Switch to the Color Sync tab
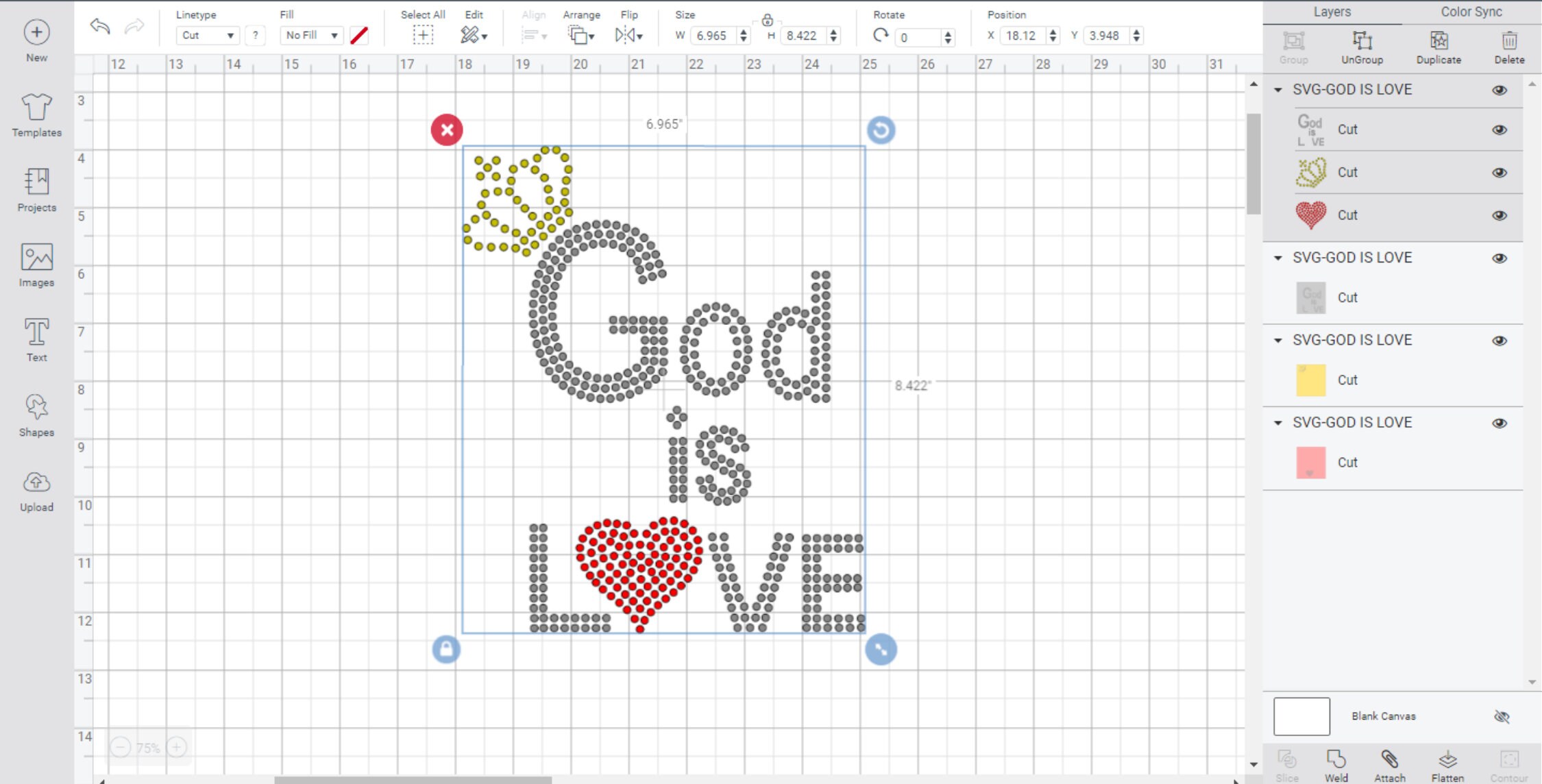The image size is (1542, 784). click(x=1469, y=12)
